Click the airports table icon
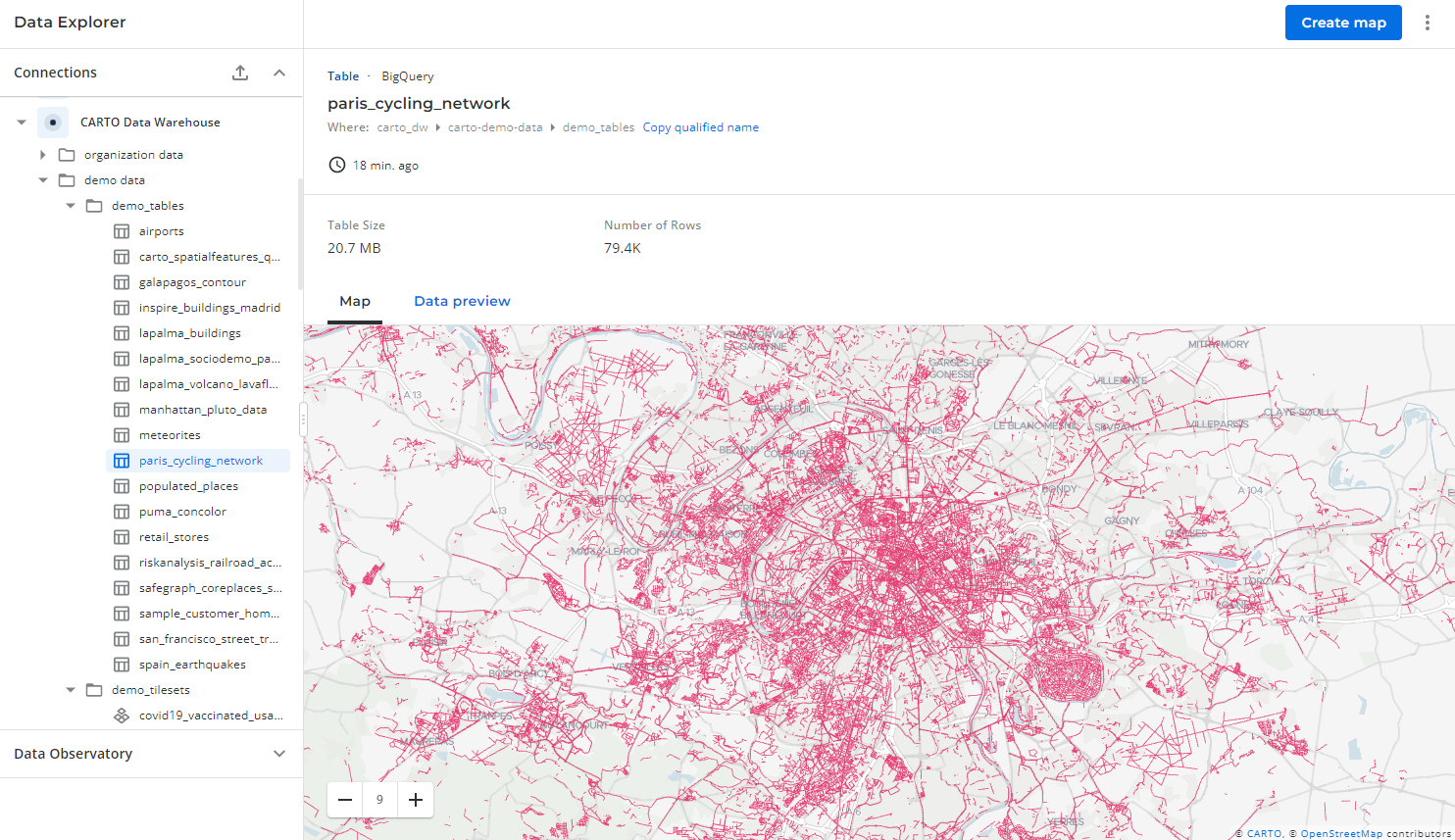The width and height of the screenshot is (1455, 840). [x=122, y=231]
